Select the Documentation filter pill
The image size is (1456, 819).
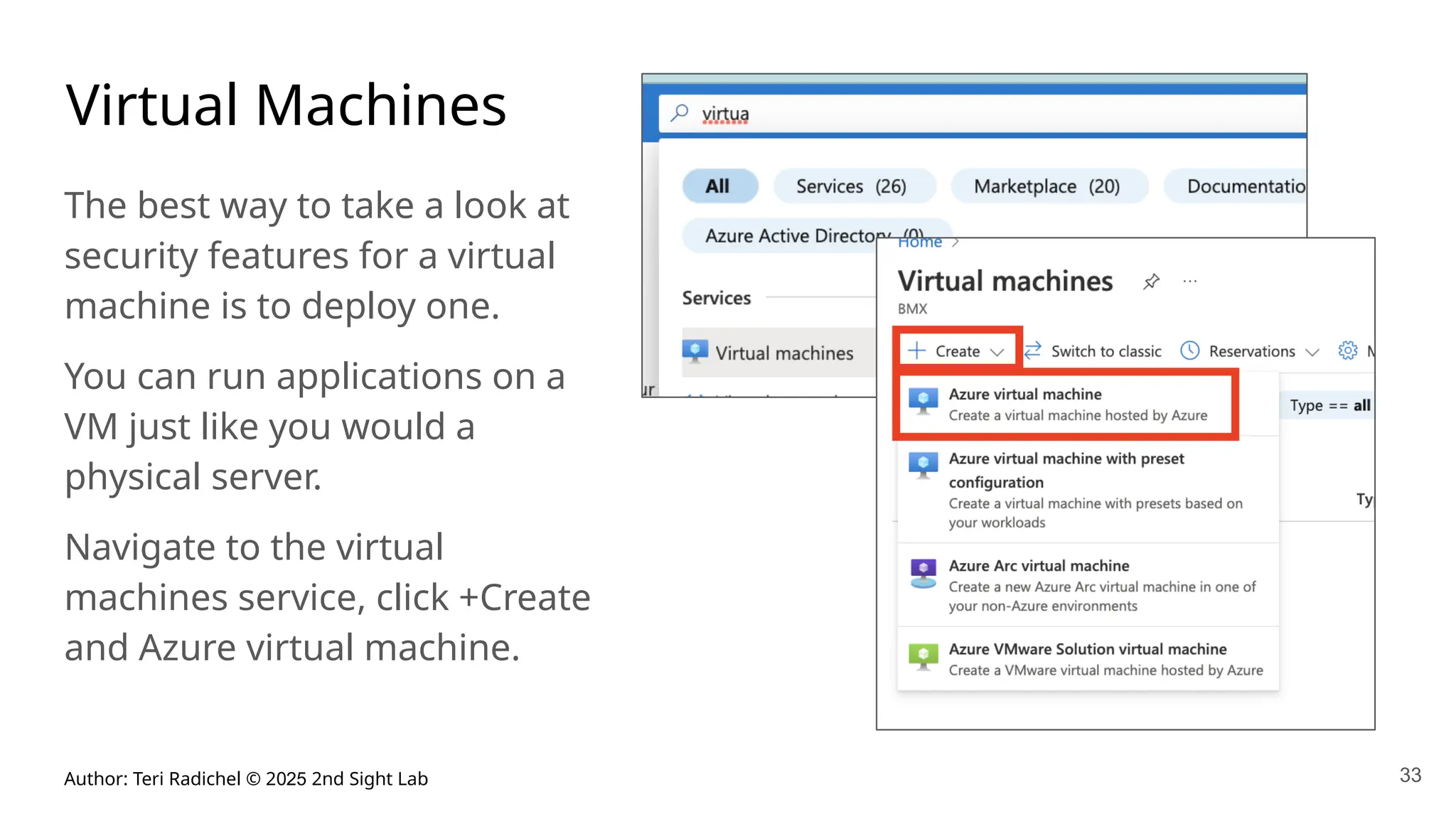pyautogui.click(x=1236, y=186)
